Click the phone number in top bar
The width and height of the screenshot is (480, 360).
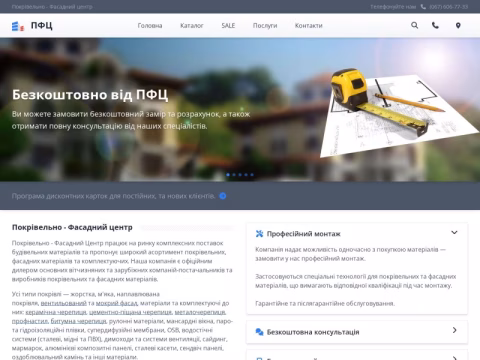(x=449, y=7)
